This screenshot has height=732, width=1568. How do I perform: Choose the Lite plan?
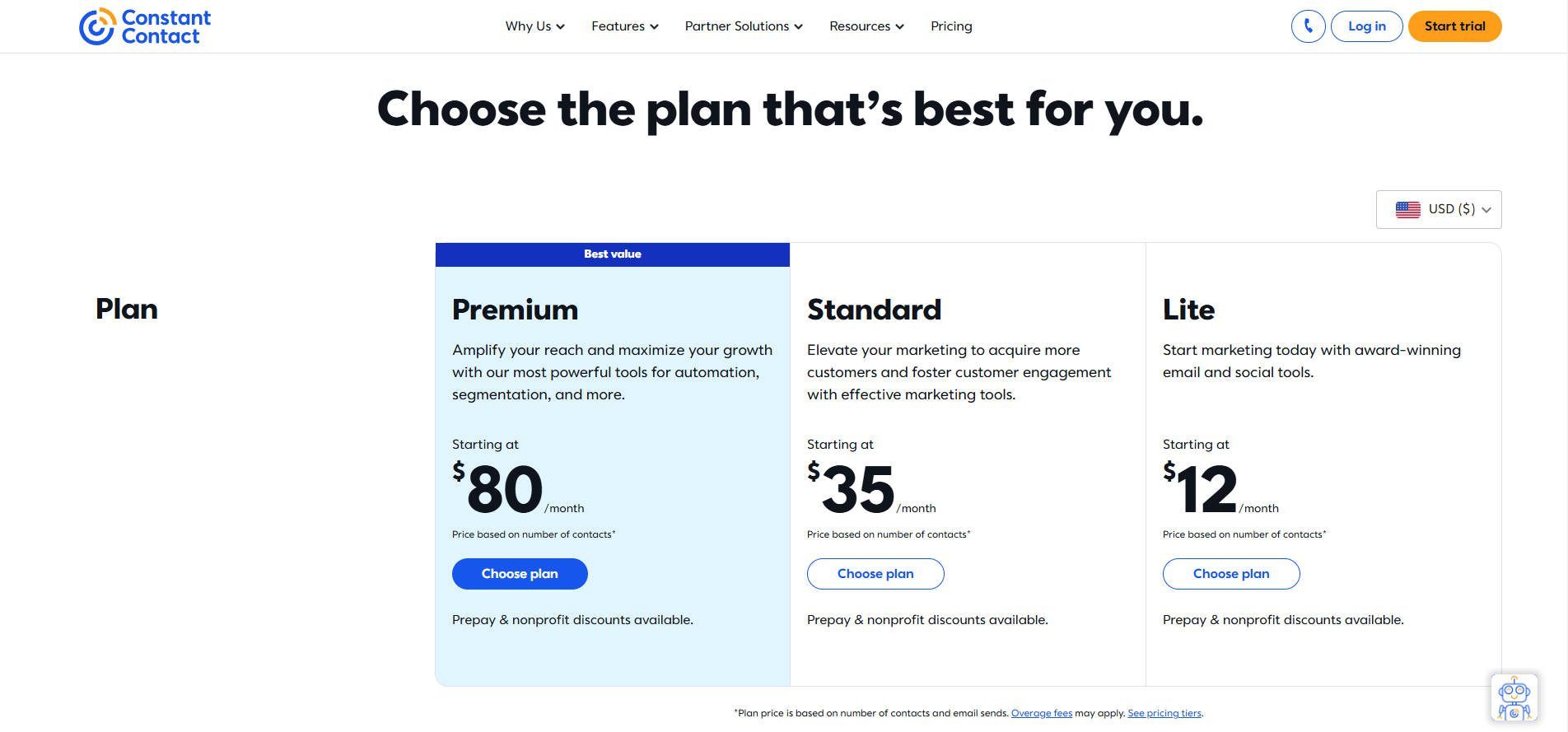pos(1230,573)
